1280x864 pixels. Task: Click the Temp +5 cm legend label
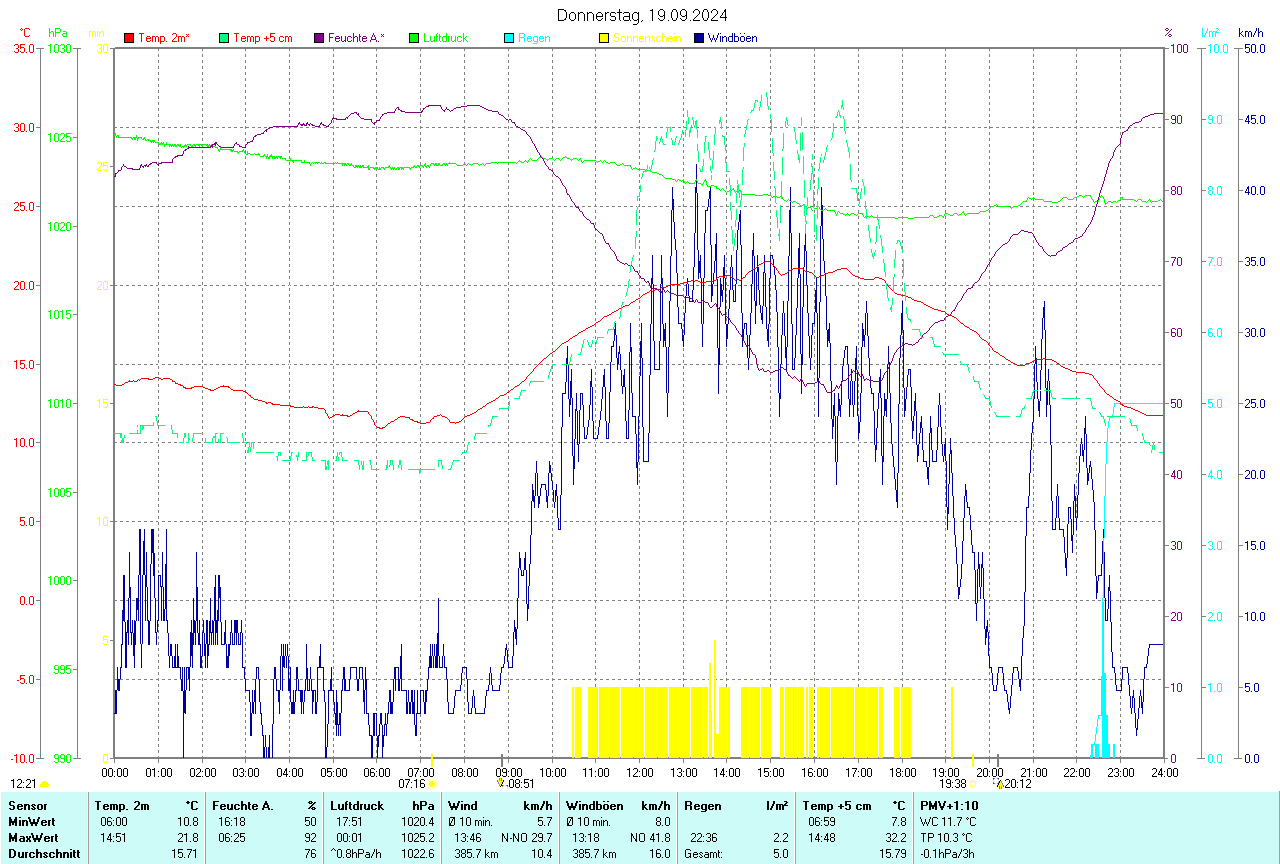pyautogui.click(x=263, y=38)
